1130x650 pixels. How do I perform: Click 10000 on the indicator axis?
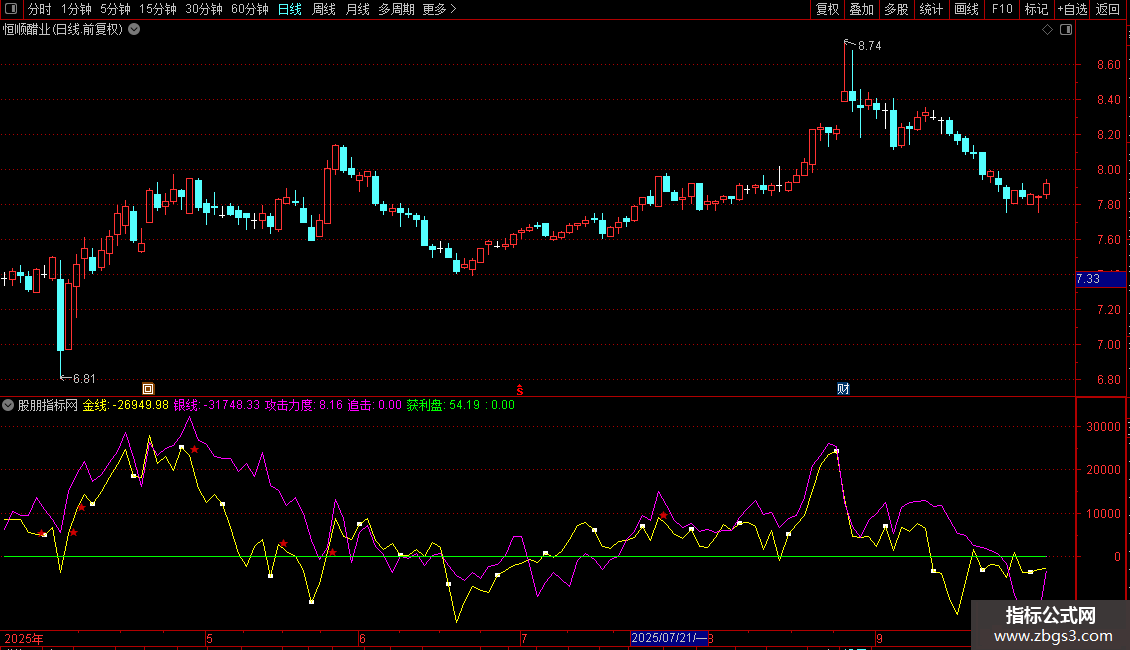coord(1103,514)
